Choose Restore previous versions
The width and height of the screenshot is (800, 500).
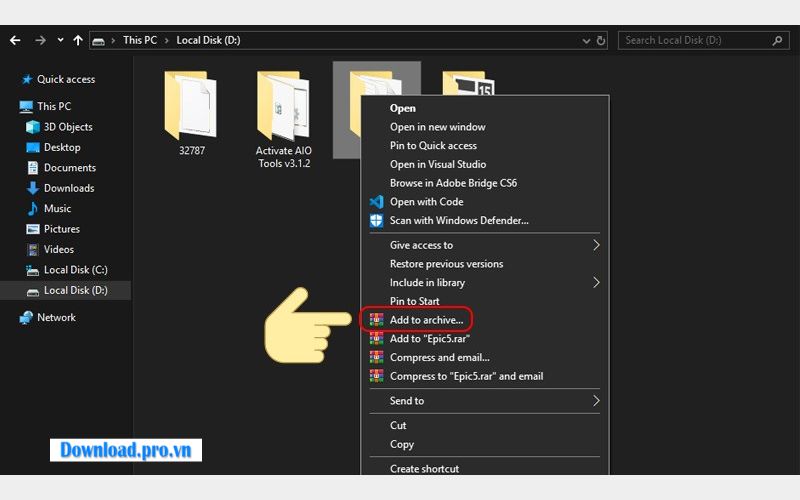[446, 264]
